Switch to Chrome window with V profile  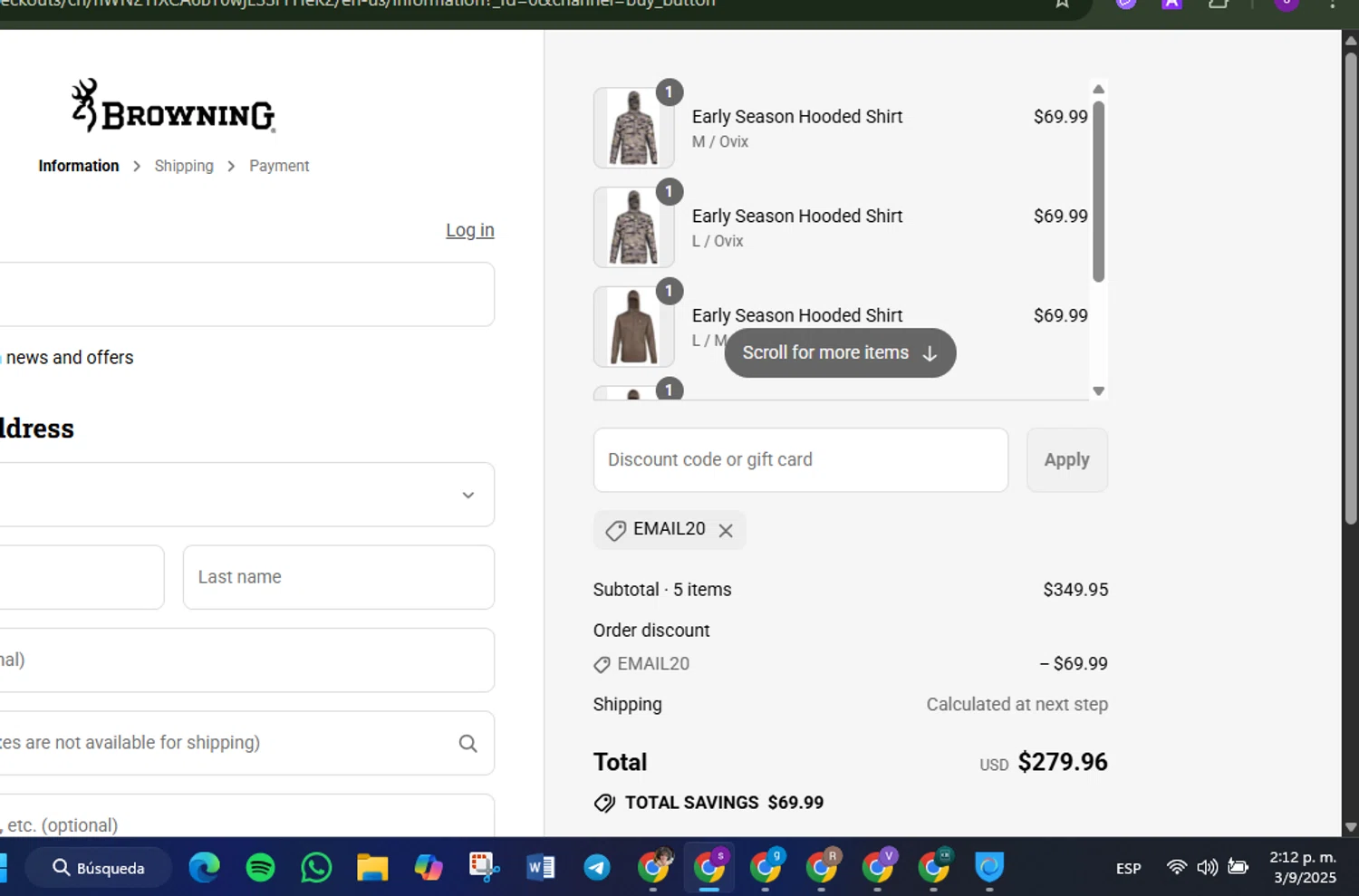pos(878,868)
